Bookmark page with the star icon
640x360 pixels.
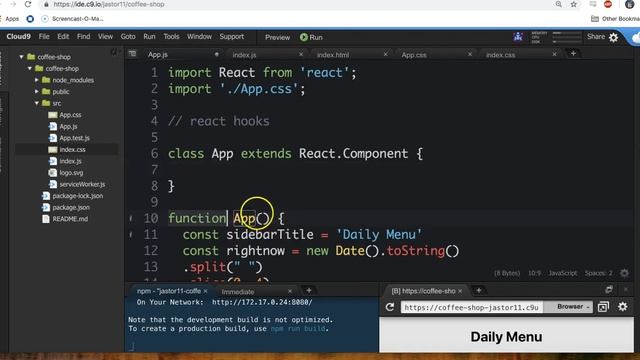coord(573,4)
